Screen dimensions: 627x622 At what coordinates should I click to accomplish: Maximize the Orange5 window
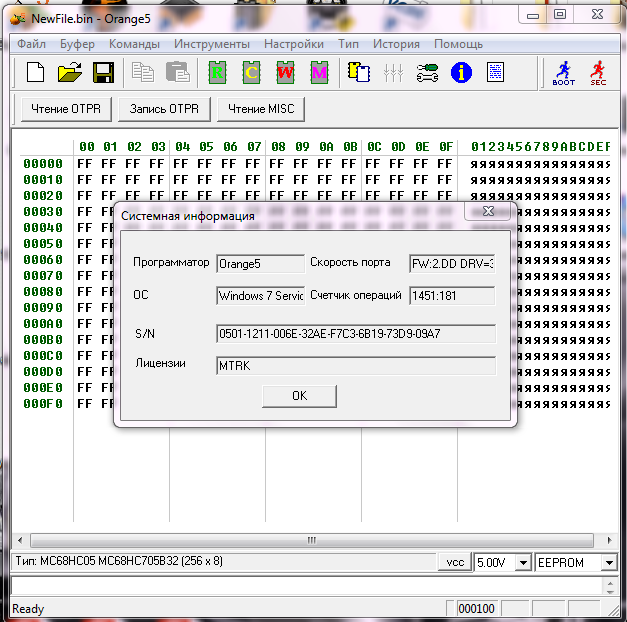(560, 15)
